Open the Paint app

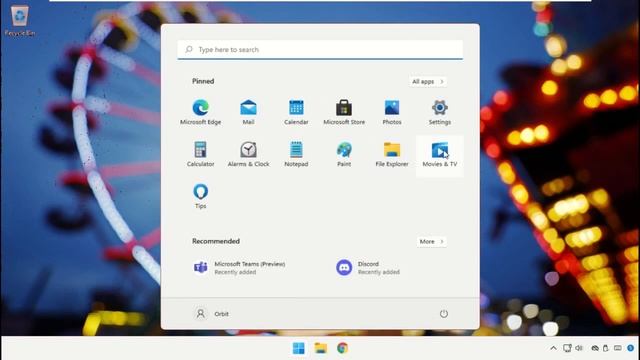tap(344, 154)
